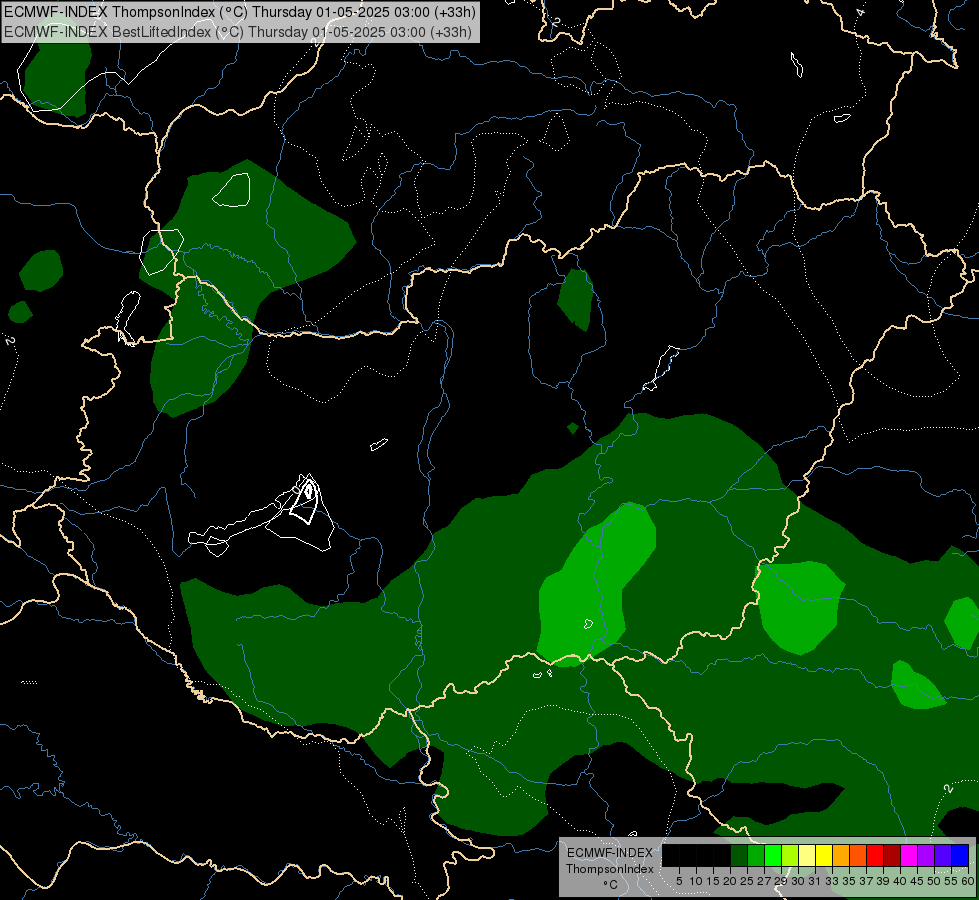Click the contour label 4 near top right
The width and height of the screenshot is (979, 900).
(860, 12)
